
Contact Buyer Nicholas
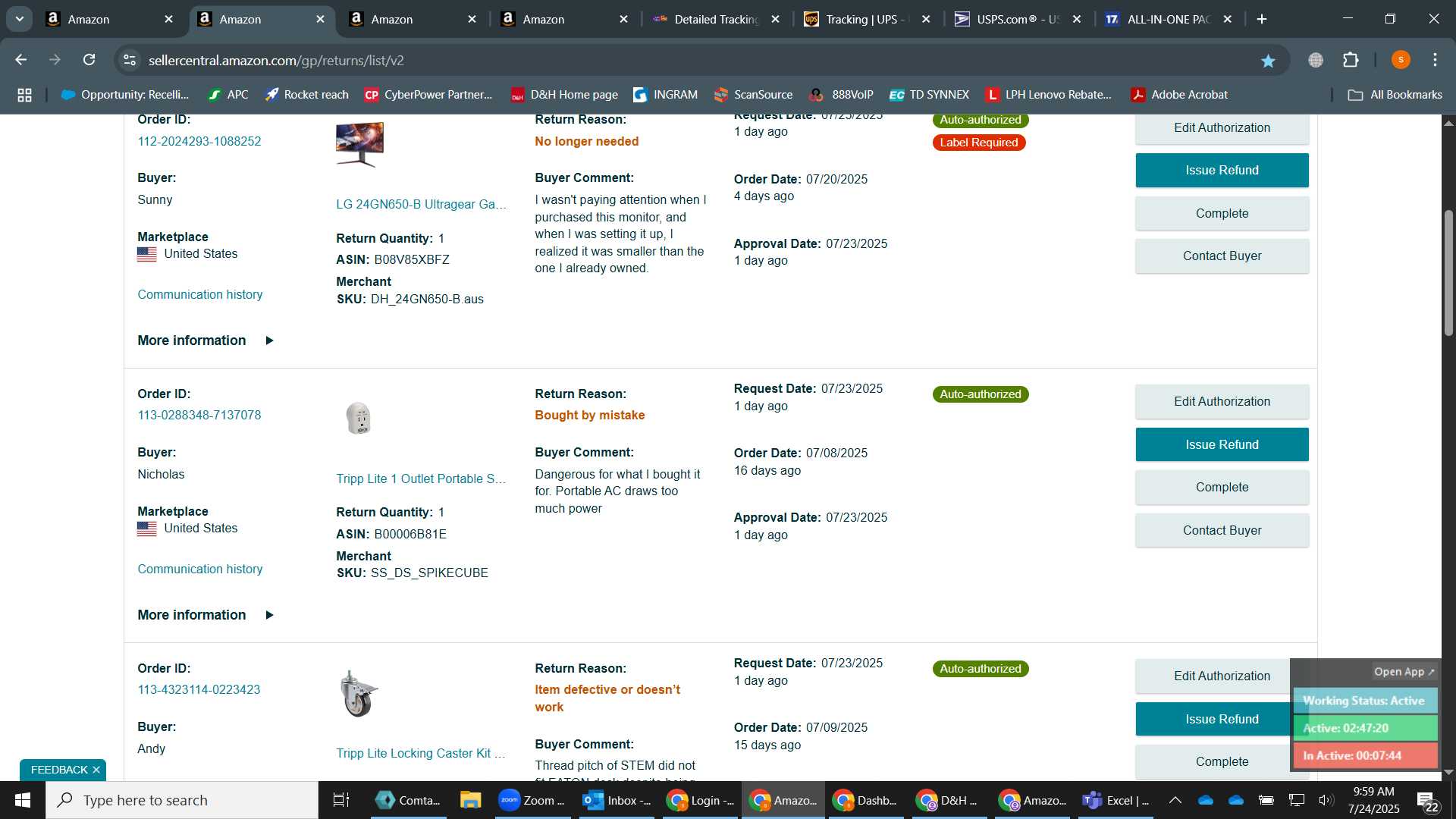click(1222, 530)
